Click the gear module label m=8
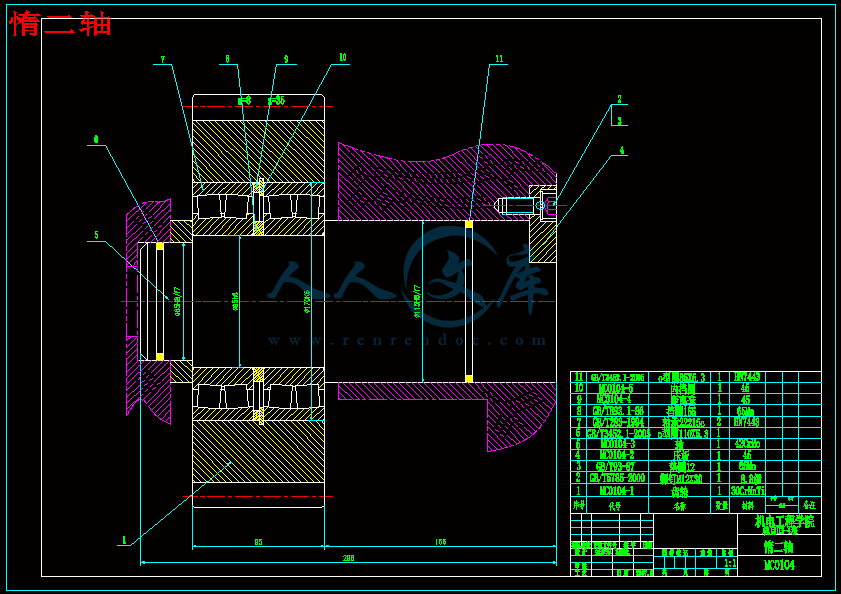Screen dimensions: 841x594 [x=245, y=100]
